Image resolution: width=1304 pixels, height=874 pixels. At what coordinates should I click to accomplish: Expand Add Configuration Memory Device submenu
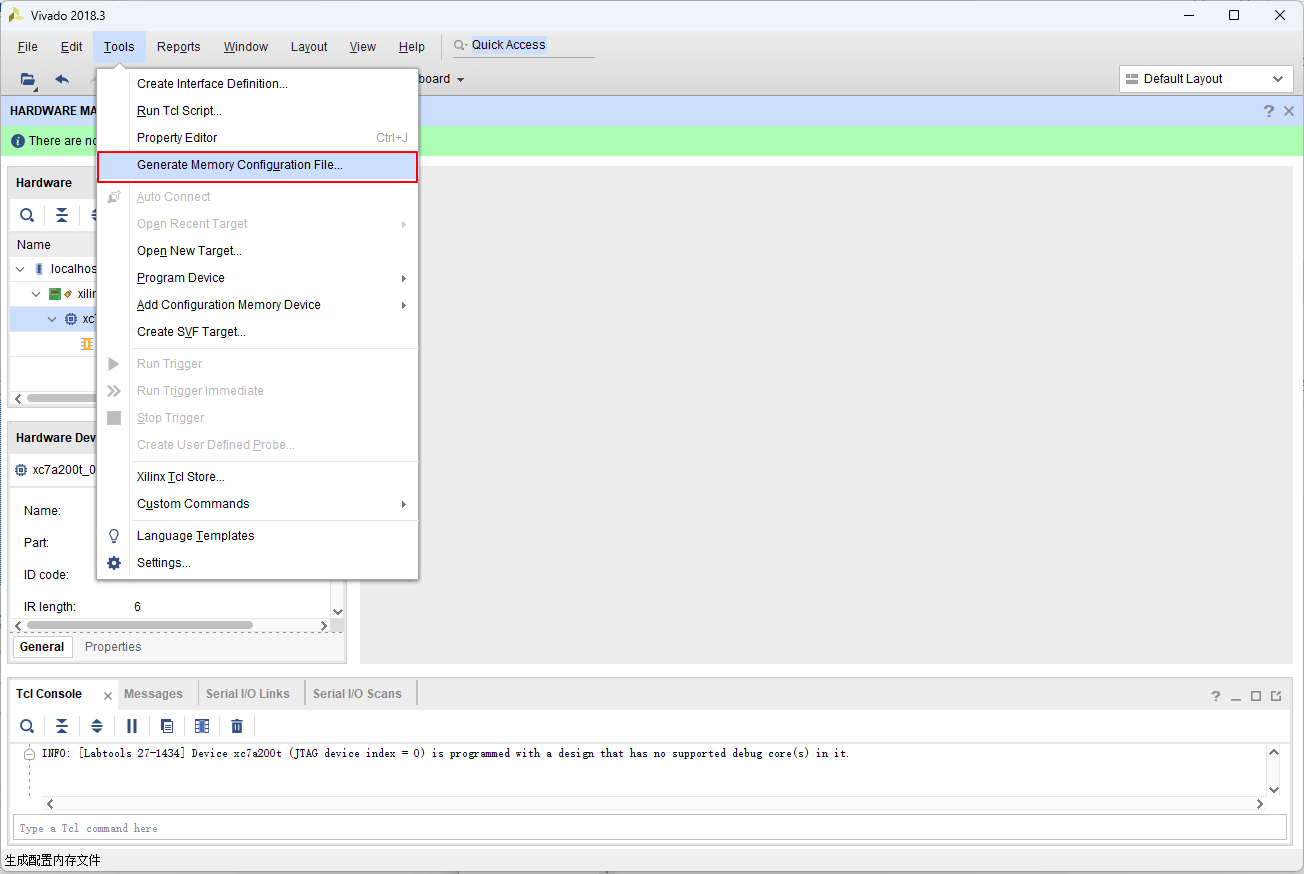(404, 305)
